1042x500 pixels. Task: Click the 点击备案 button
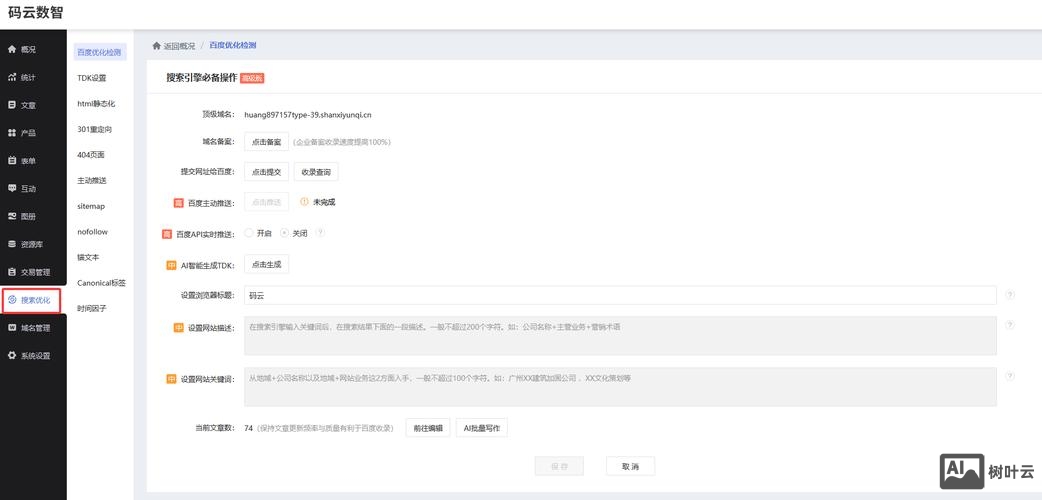[266, 142]
